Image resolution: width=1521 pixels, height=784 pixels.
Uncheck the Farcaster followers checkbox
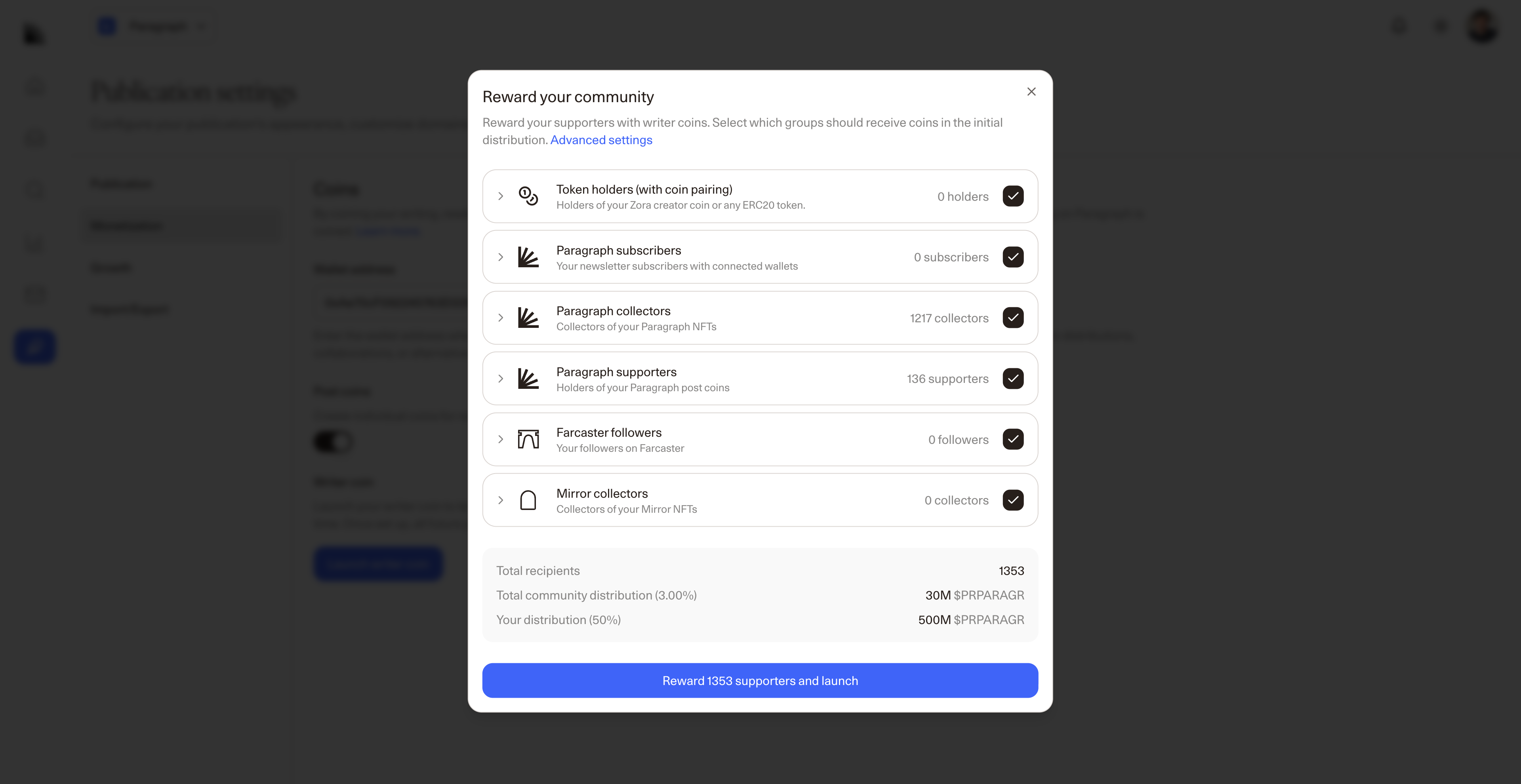tap(1013, 439)
